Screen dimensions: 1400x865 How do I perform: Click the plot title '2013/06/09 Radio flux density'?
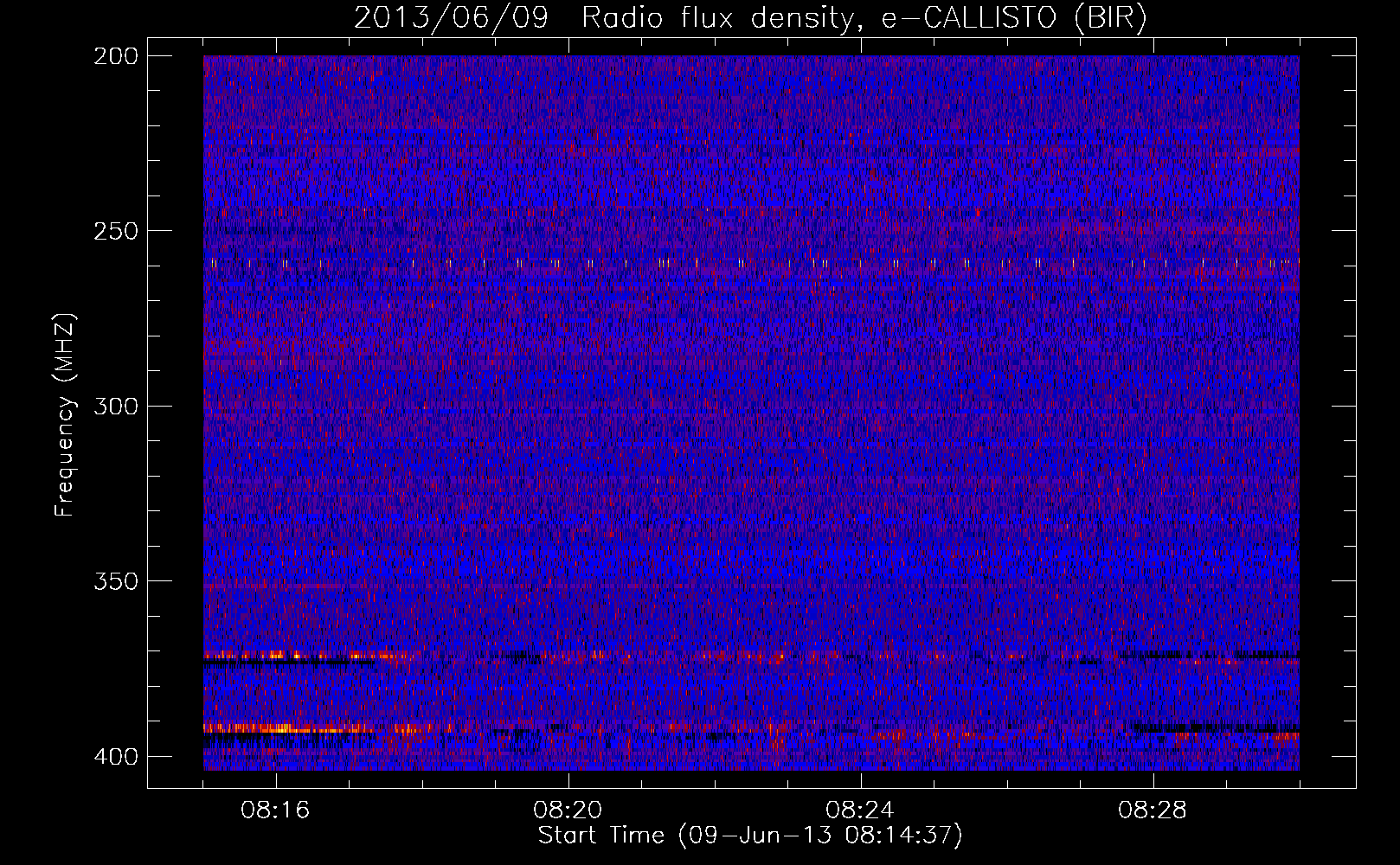[x=750, y=17]
